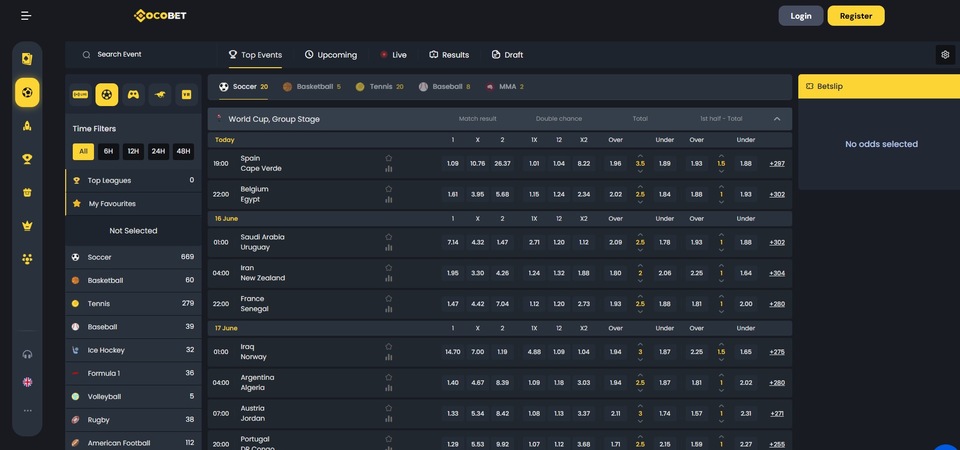The height and width of the screenshot is (450, 960).
Task: Select the soccer ball sports icon in sidebar
Action: (x=27, y=92)
